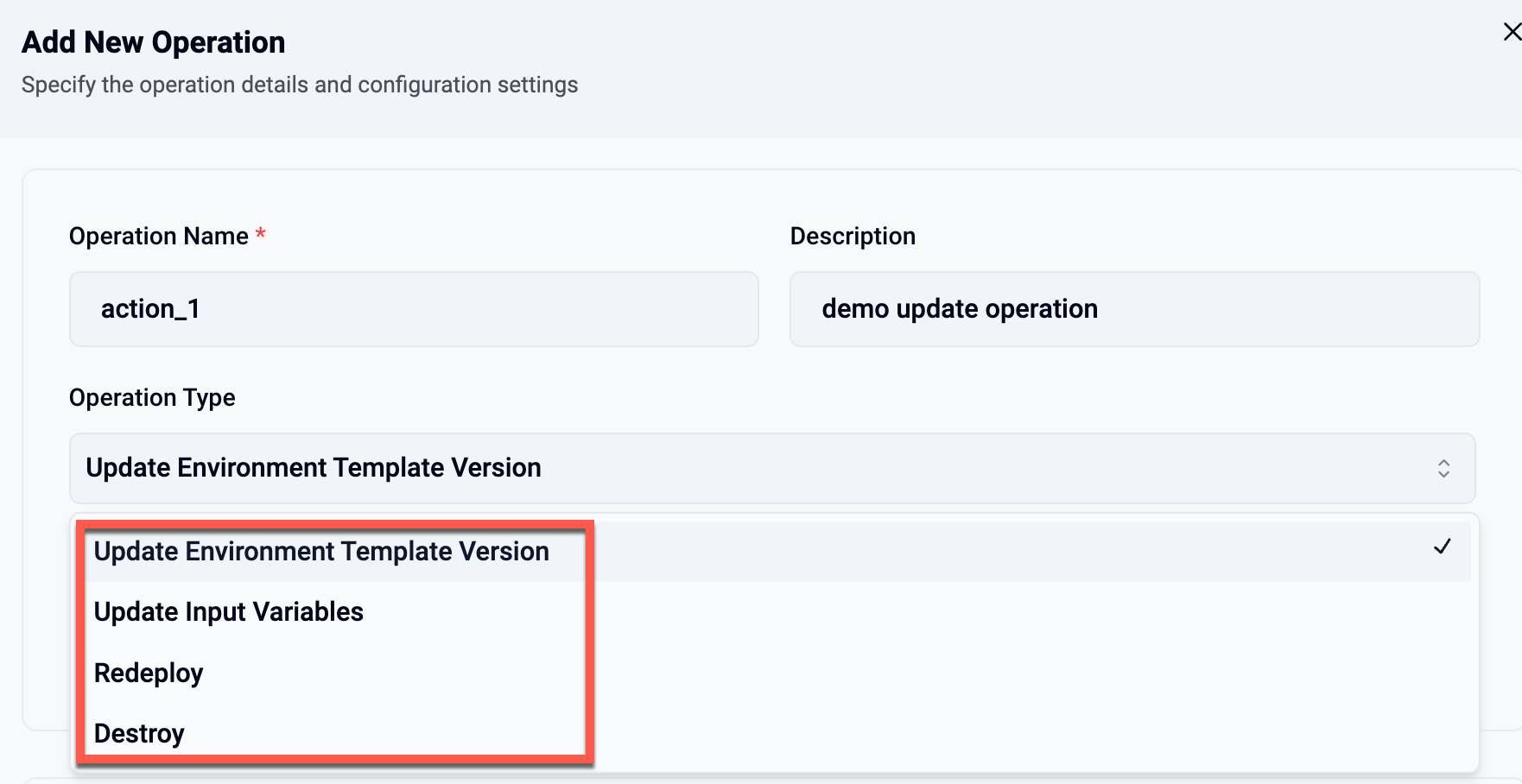
Task: Click empty space right of Destroy option
Action: pos(950,733)
